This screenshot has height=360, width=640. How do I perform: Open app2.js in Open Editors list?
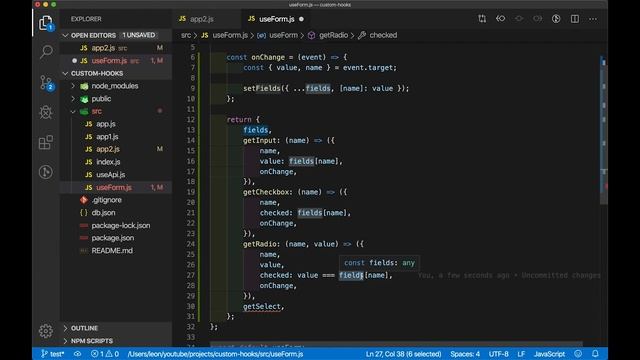[x=116, y=48]
